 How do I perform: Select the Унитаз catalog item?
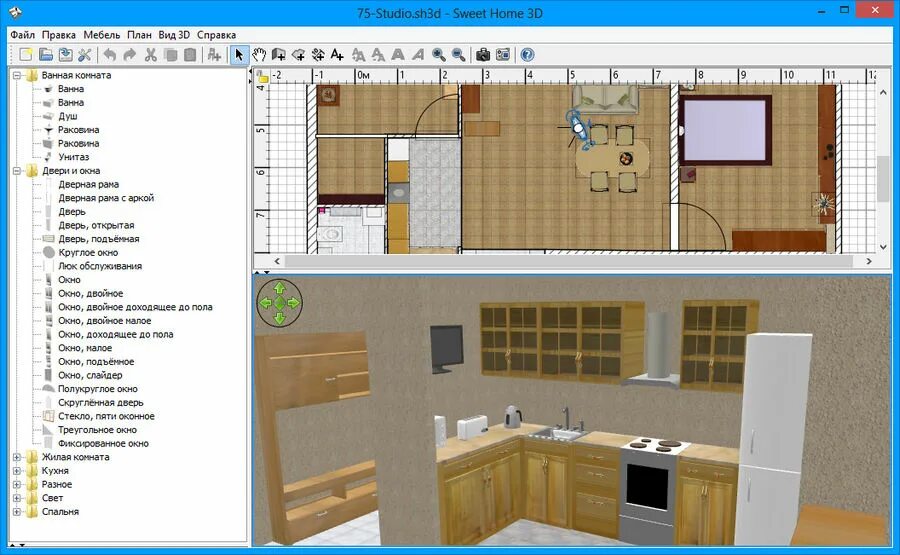[73, 157]
